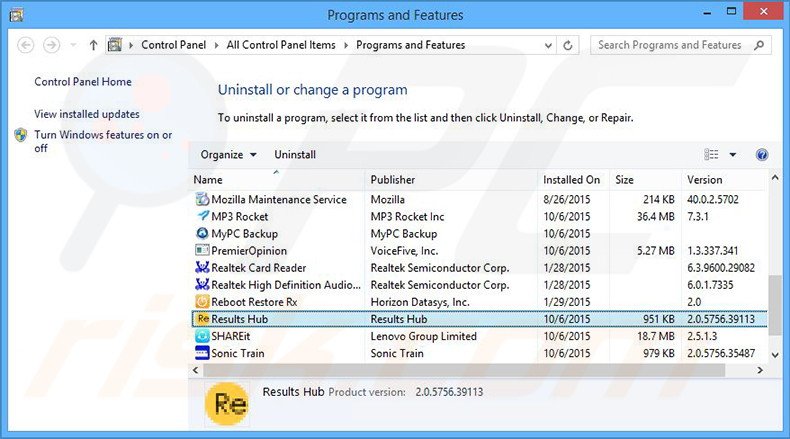Viewport: 790px width, 439px height.
Task: Open Control Panel Home link
Action: pyautogui.click(x=83, y=82)
